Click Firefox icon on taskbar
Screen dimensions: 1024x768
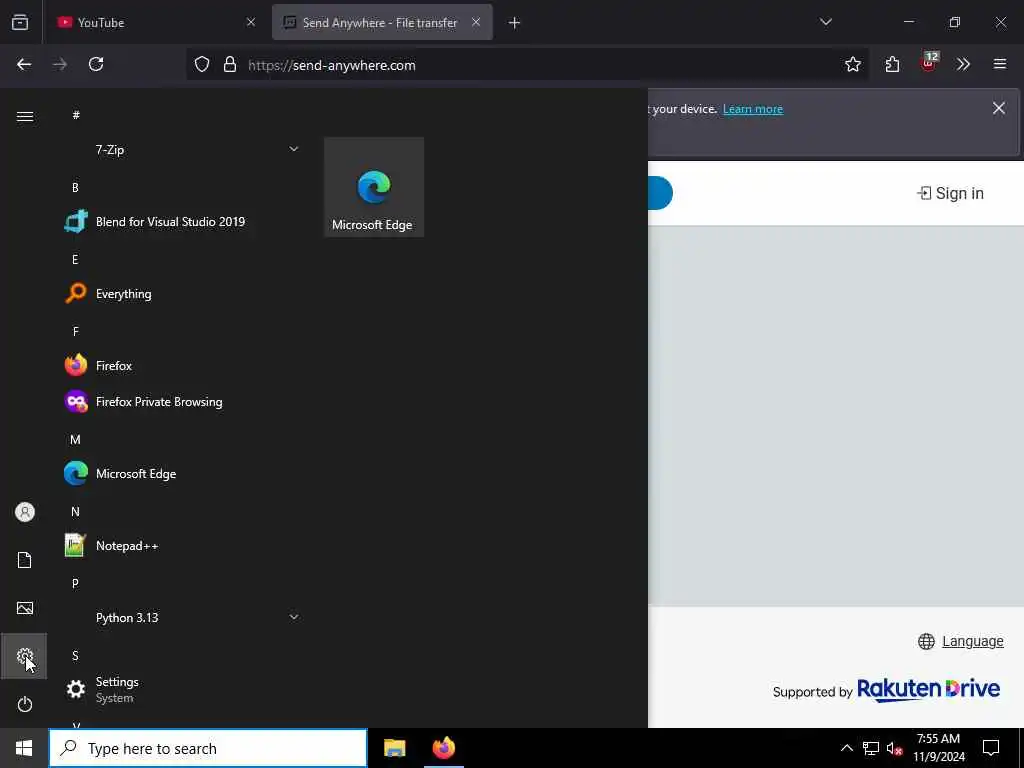(443, 748)
